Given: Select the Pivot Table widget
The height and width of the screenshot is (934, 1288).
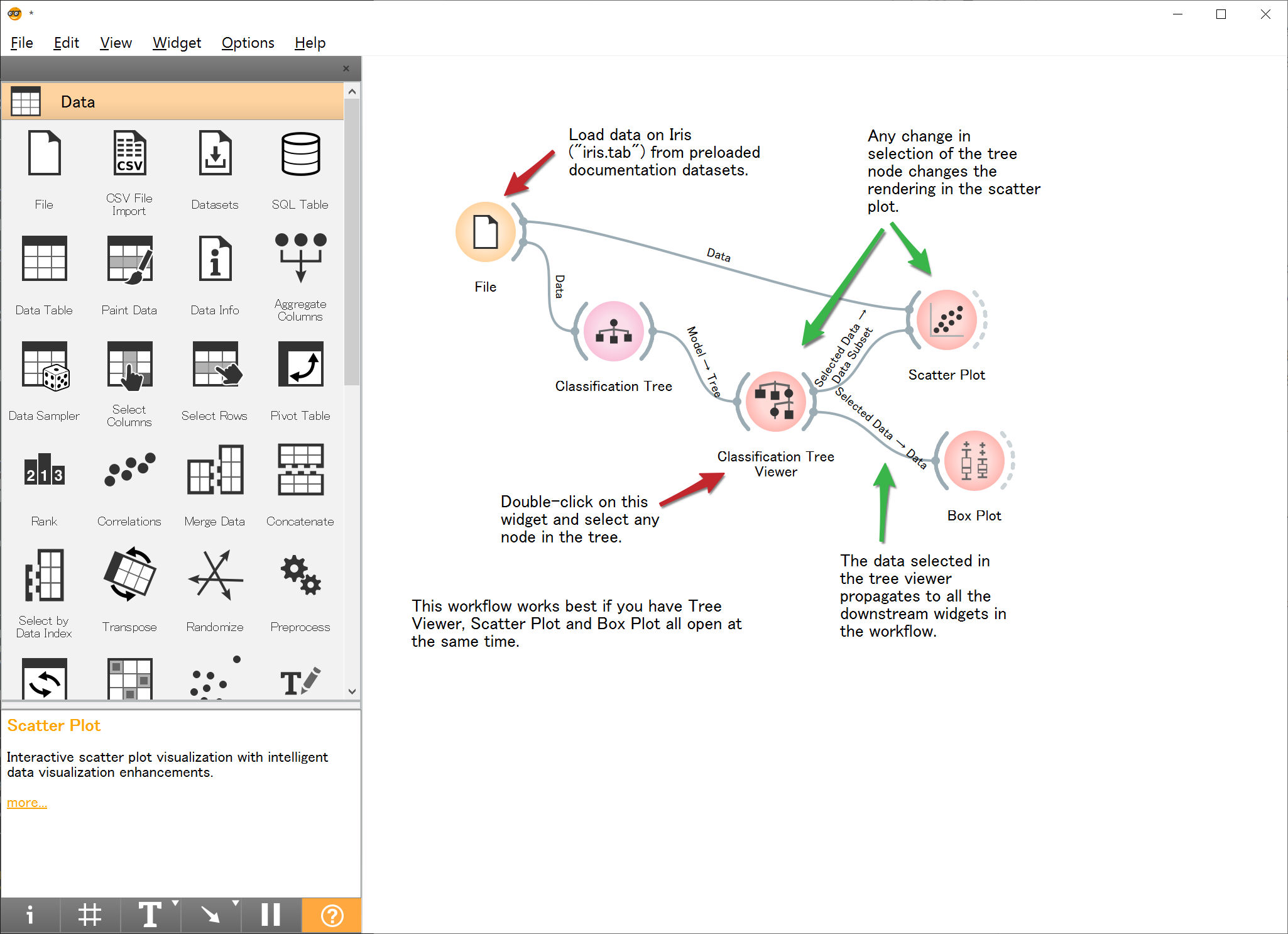Looking at the screenshot, I should tap(300, 365).
